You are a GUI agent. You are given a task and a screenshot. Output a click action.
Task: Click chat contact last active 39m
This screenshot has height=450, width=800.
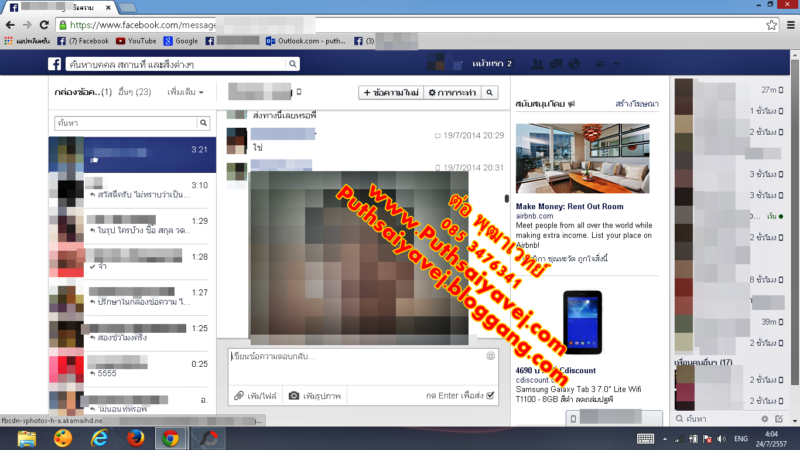(730, 322)
